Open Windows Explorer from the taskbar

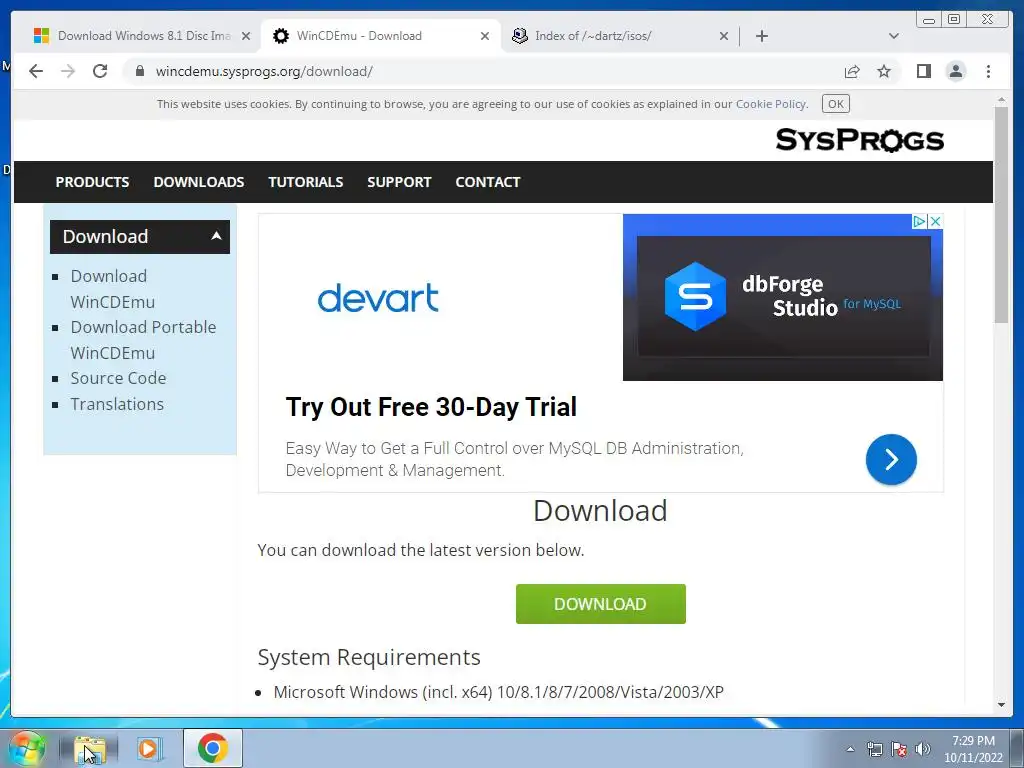click(x=89, y=748)
